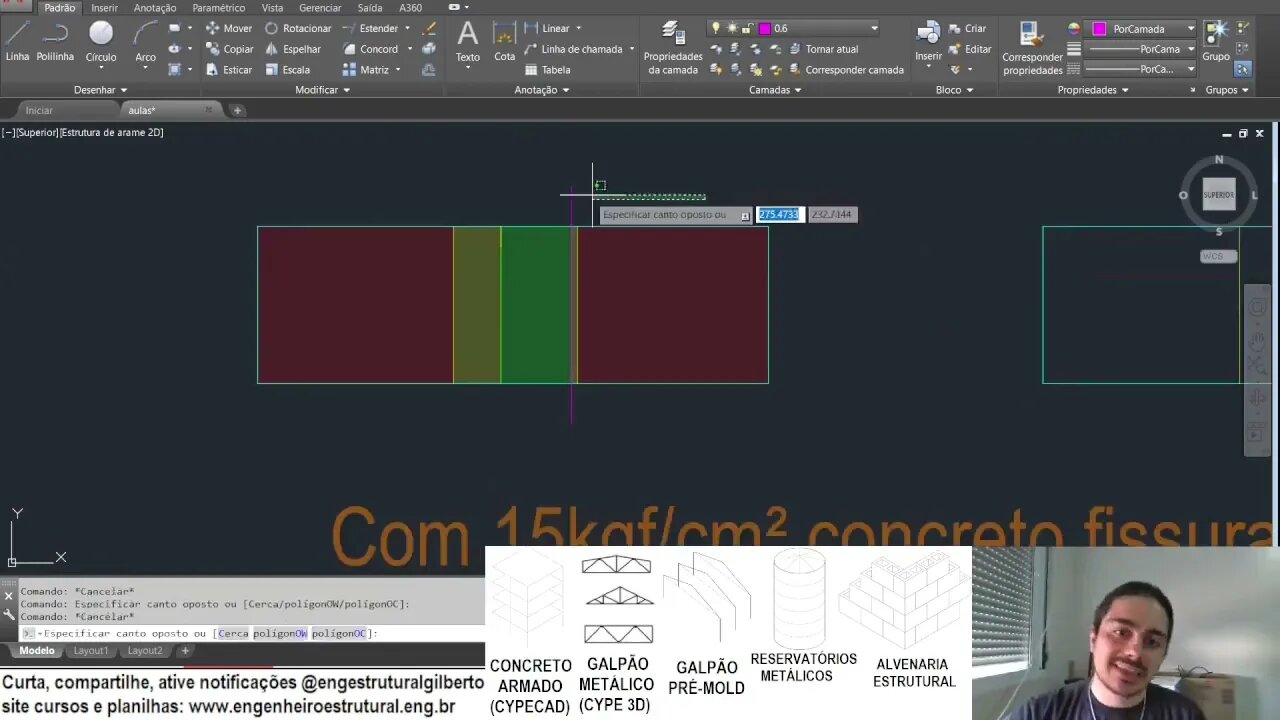The image size is (1280, 720).
Task: Open the Iniciar file tab
Action: pyautogui.click(x=39, y=110)
